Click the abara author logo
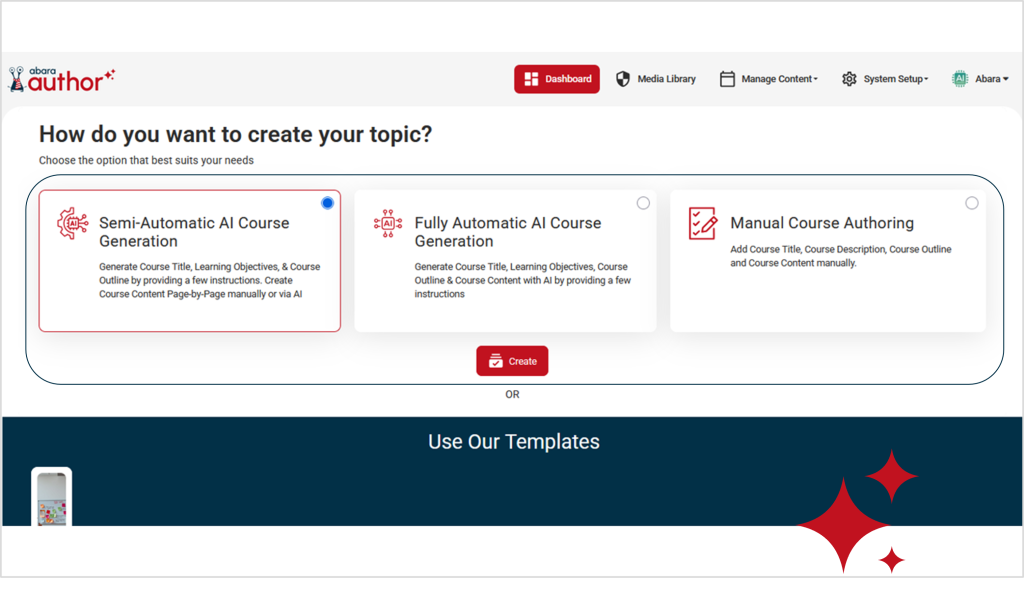Viewport: 1024px width, 595px height. click(62, 78)
